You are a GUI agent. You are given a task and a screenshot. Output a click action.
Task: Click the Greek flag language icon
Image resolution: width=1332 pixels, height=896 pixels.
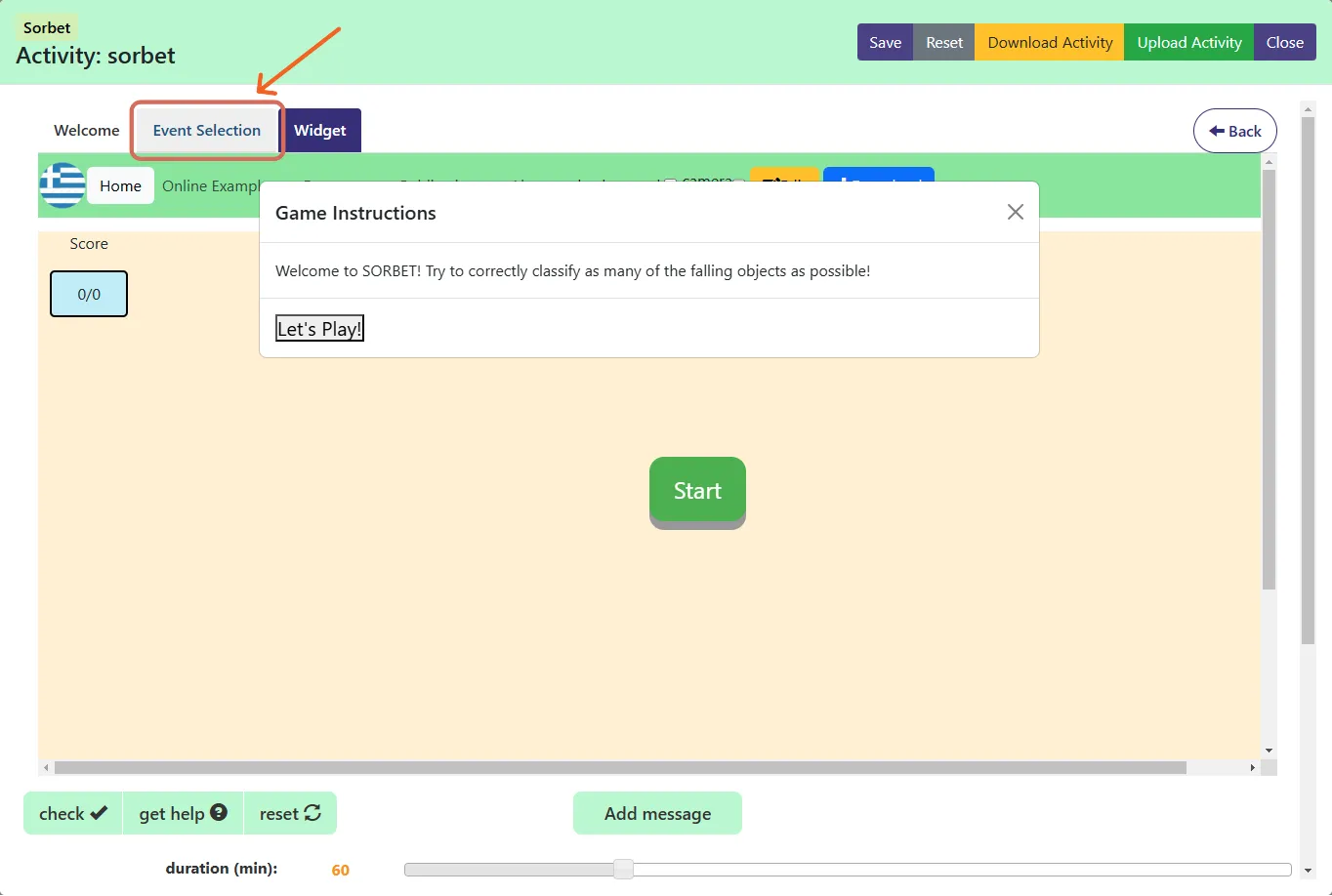click(62, 185)
